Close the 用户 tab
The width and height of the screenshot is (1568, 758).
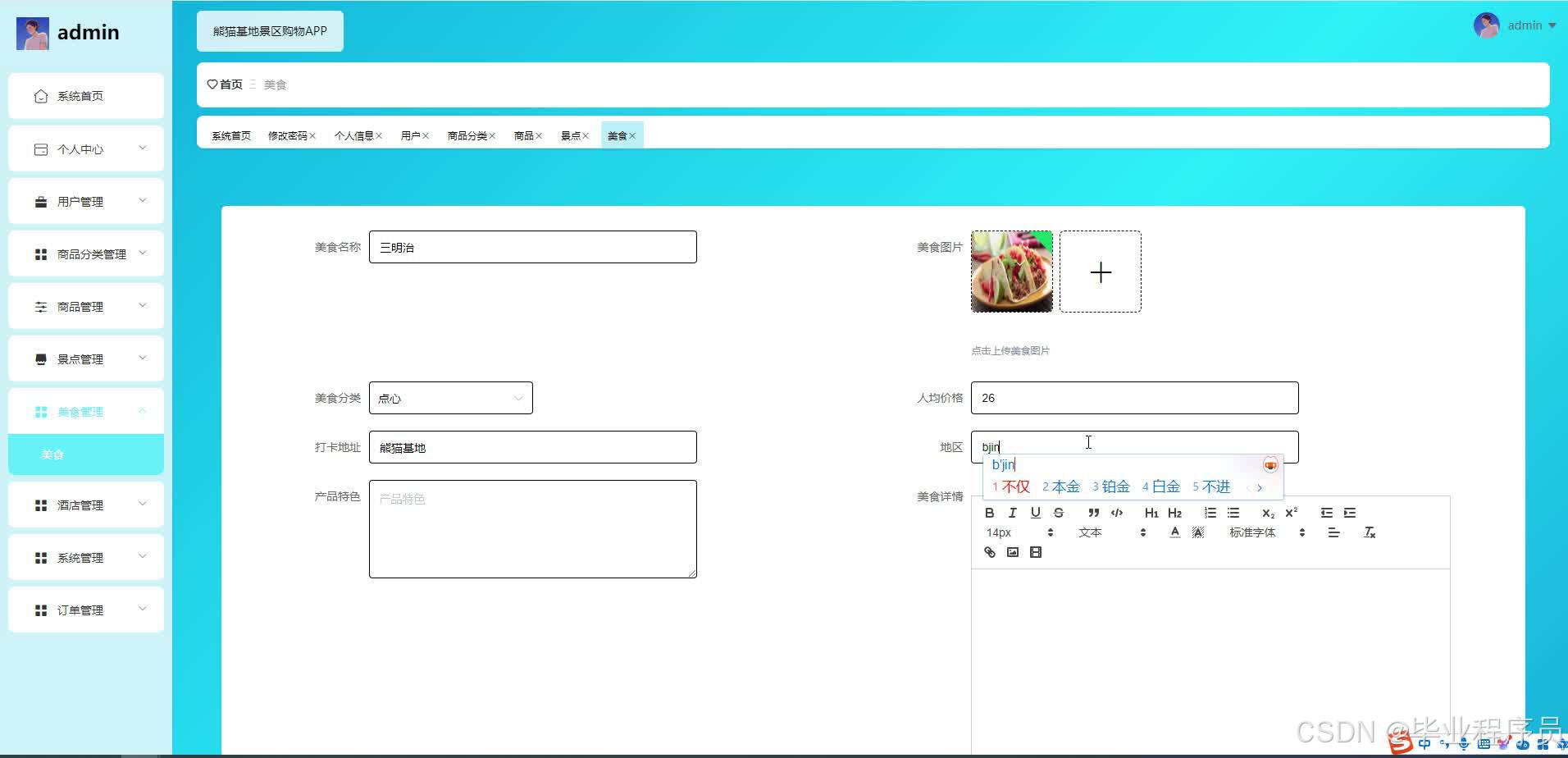point(426,136)
